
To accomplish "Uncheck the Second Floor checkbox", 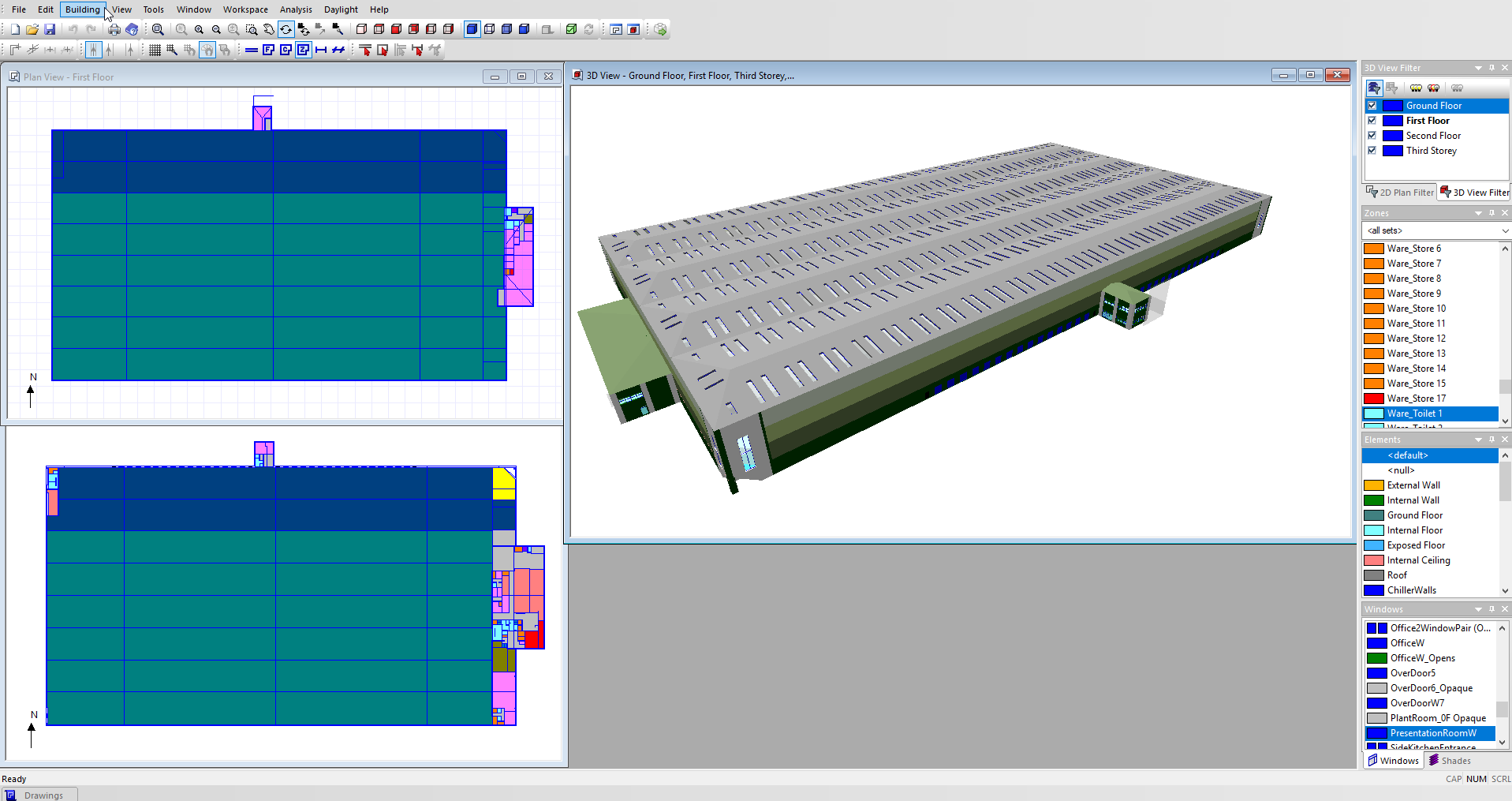I will 1372,136.
